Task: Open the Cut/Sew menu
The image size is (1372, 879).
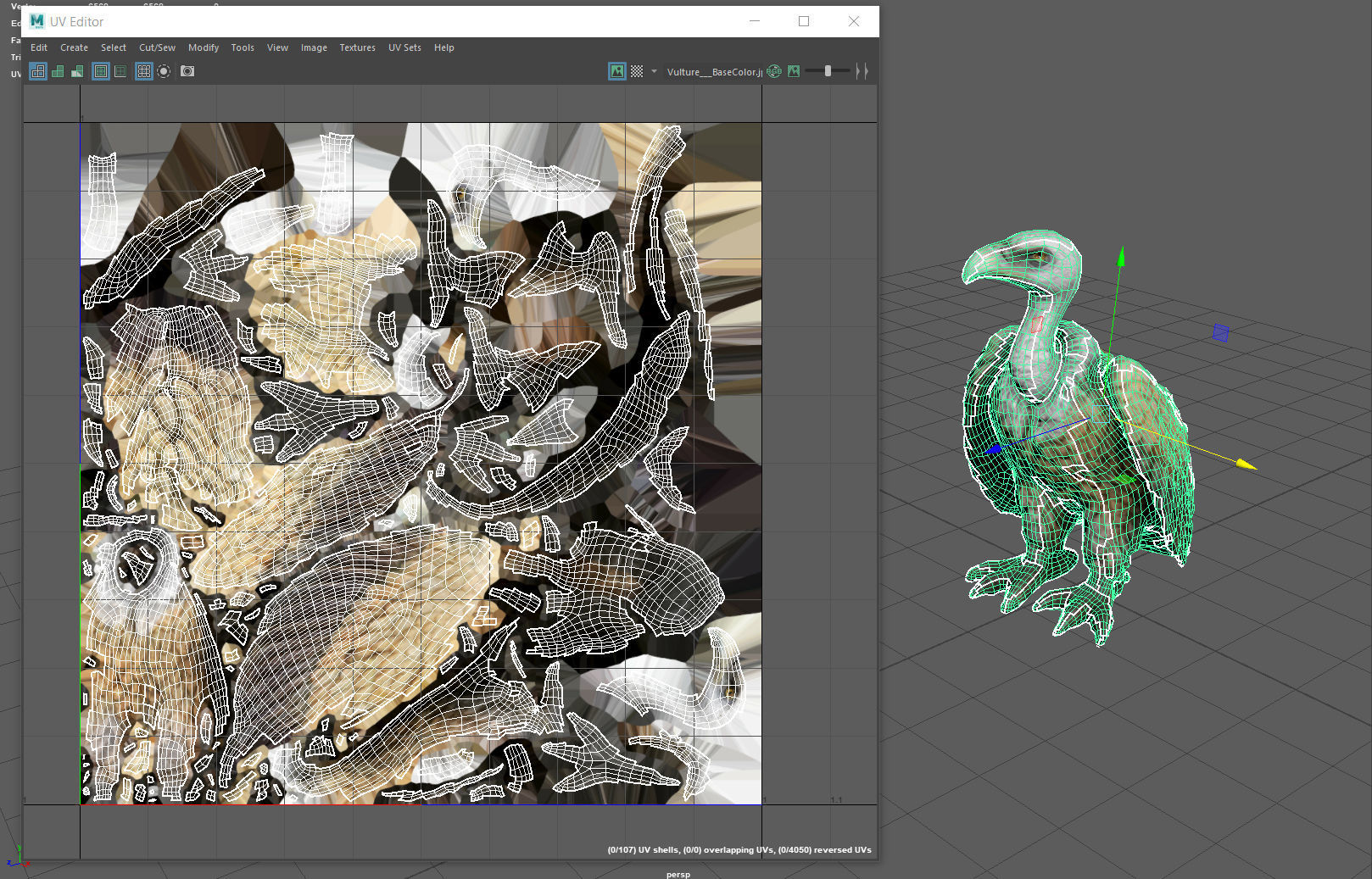Action: 157,47
